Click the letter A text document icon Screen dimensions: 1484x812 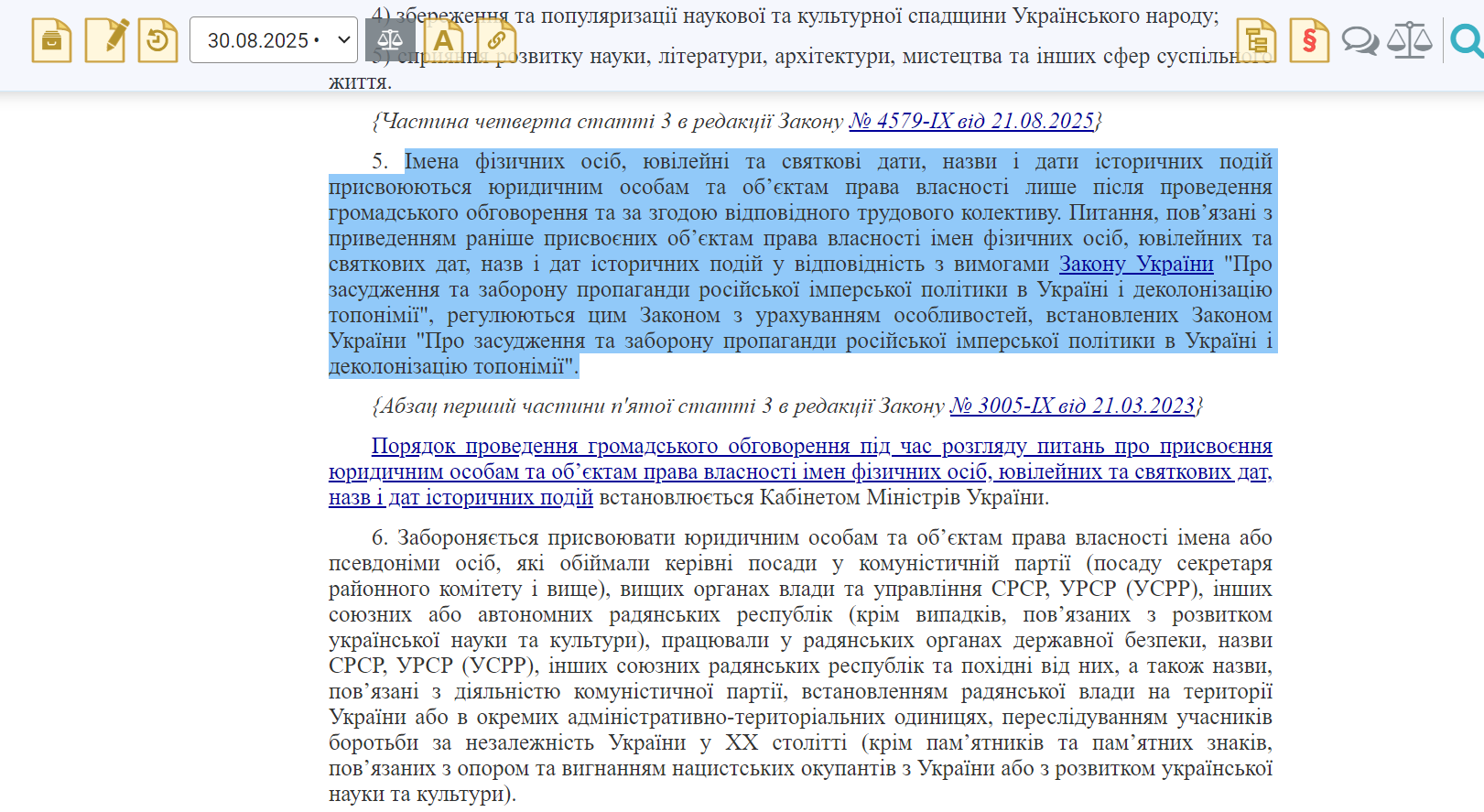443,40
